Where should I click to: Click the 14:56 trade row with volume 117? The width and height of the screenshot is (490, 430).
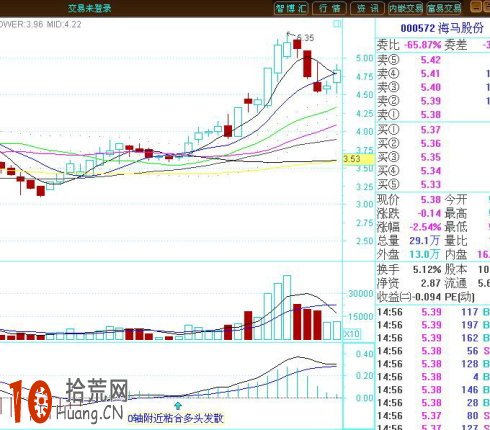[433, 312]
